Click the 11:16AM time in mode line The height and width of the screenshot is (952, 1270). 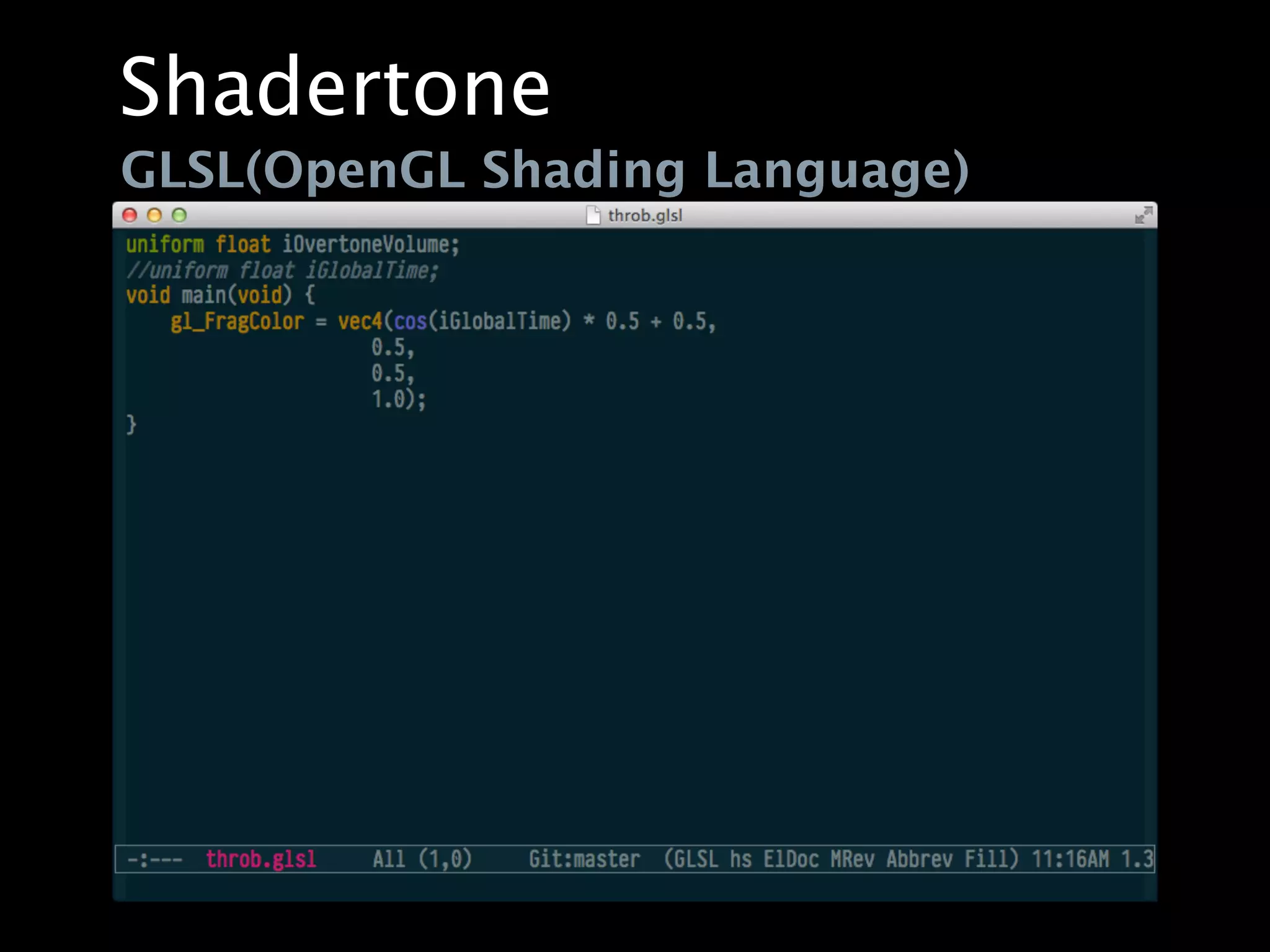pyautogui.click(x=1070, y=859)
